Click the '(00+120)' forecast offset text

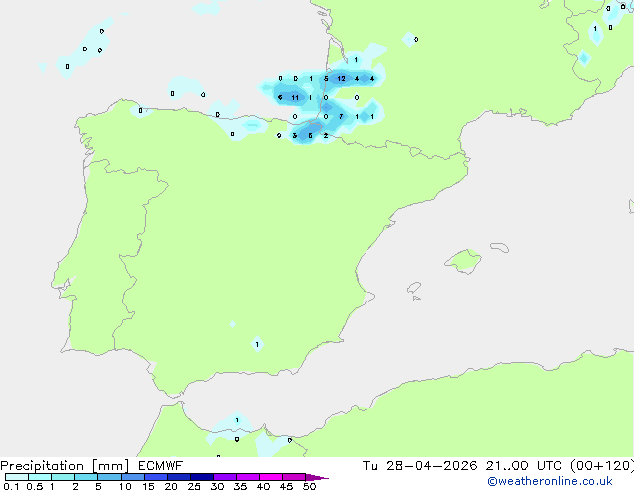(x=602, y=466)
